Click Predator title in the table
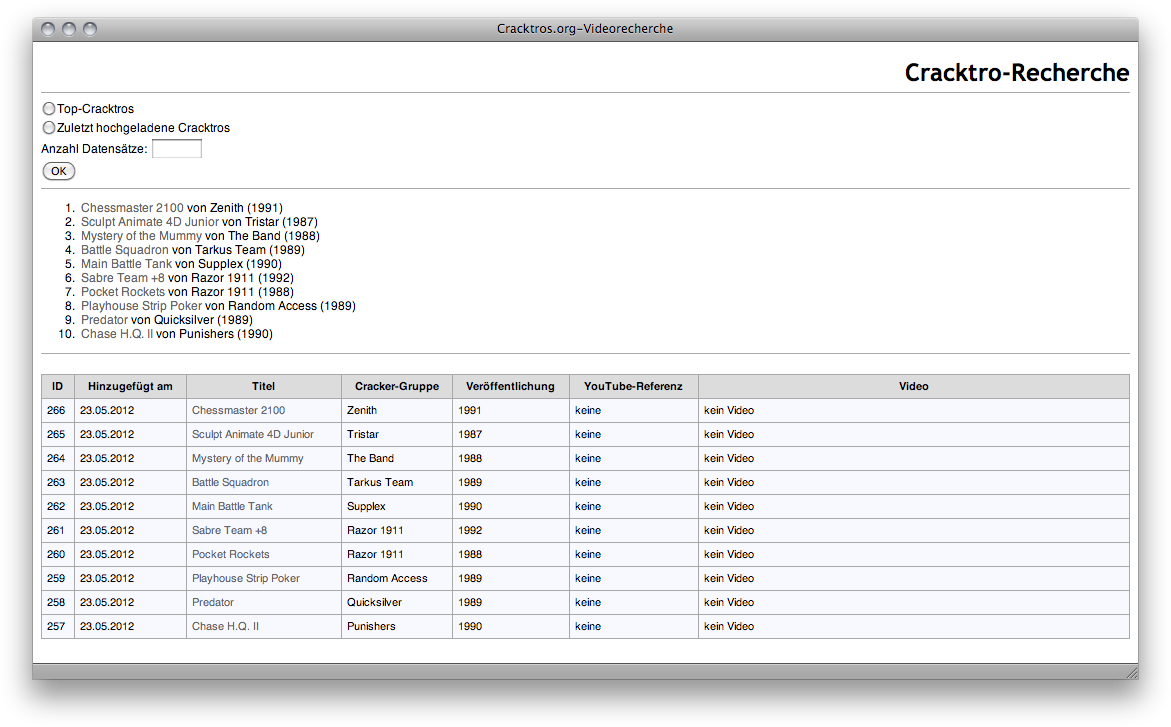Screen dimensions: 1171x727 pos(213,602)
